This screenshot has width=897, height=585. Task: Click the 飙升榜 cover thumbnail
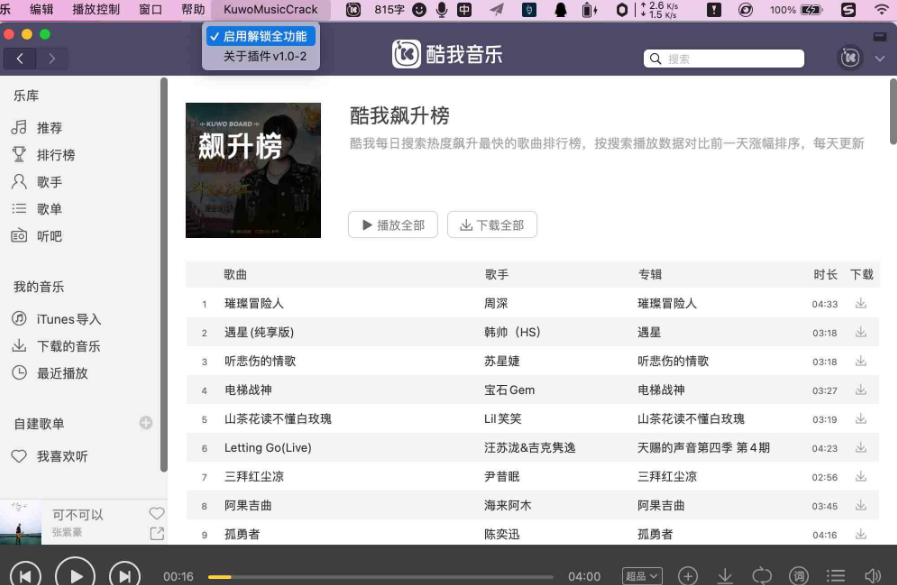point(253,170)
